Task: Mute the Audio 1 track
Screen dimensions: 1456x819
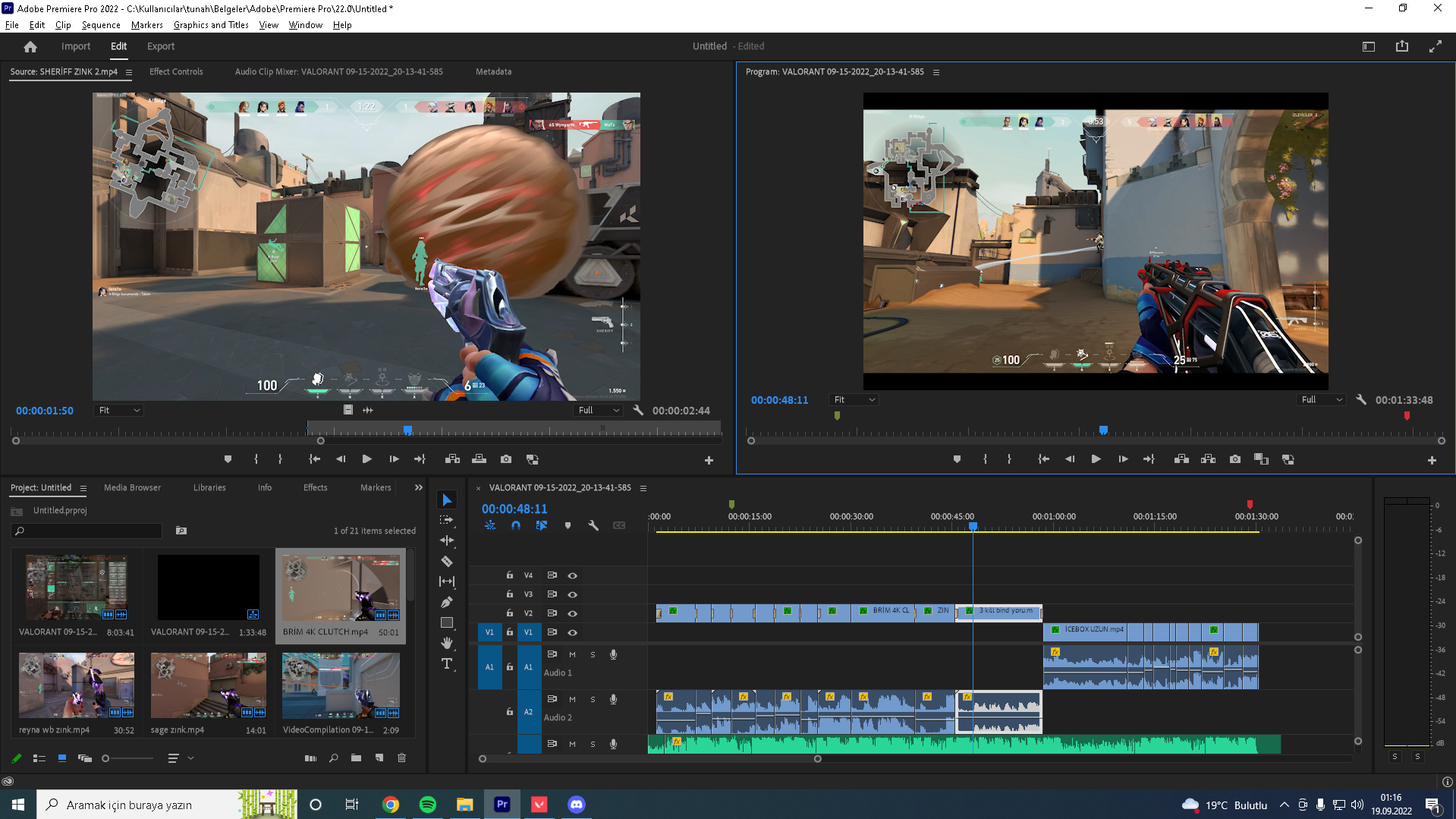Action: click(x=572, y=654)
